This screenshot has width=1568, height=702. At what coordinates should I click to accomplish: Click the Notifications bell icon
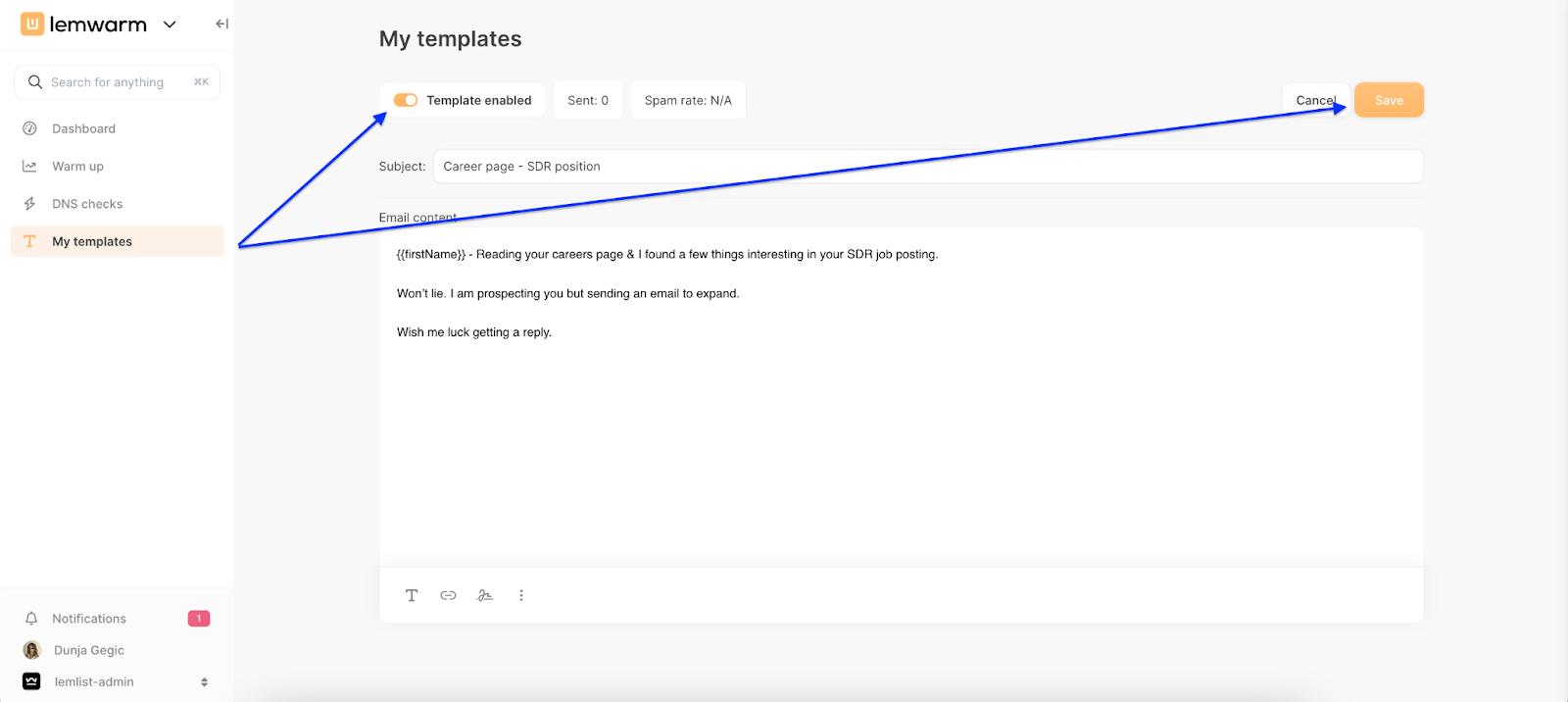click(x=31, y=619)
